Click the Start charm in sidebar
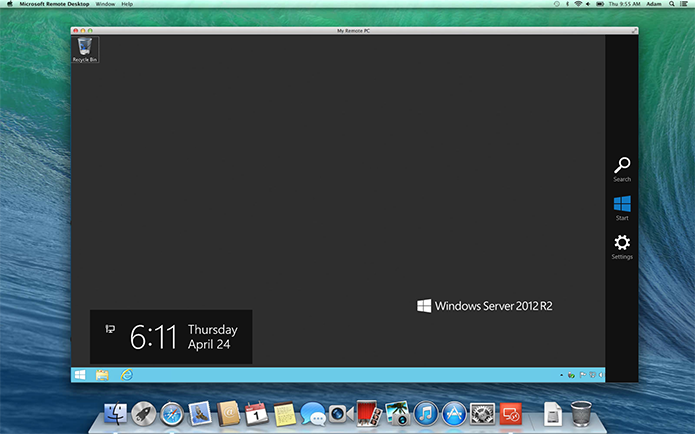 (x=621, y=206)
